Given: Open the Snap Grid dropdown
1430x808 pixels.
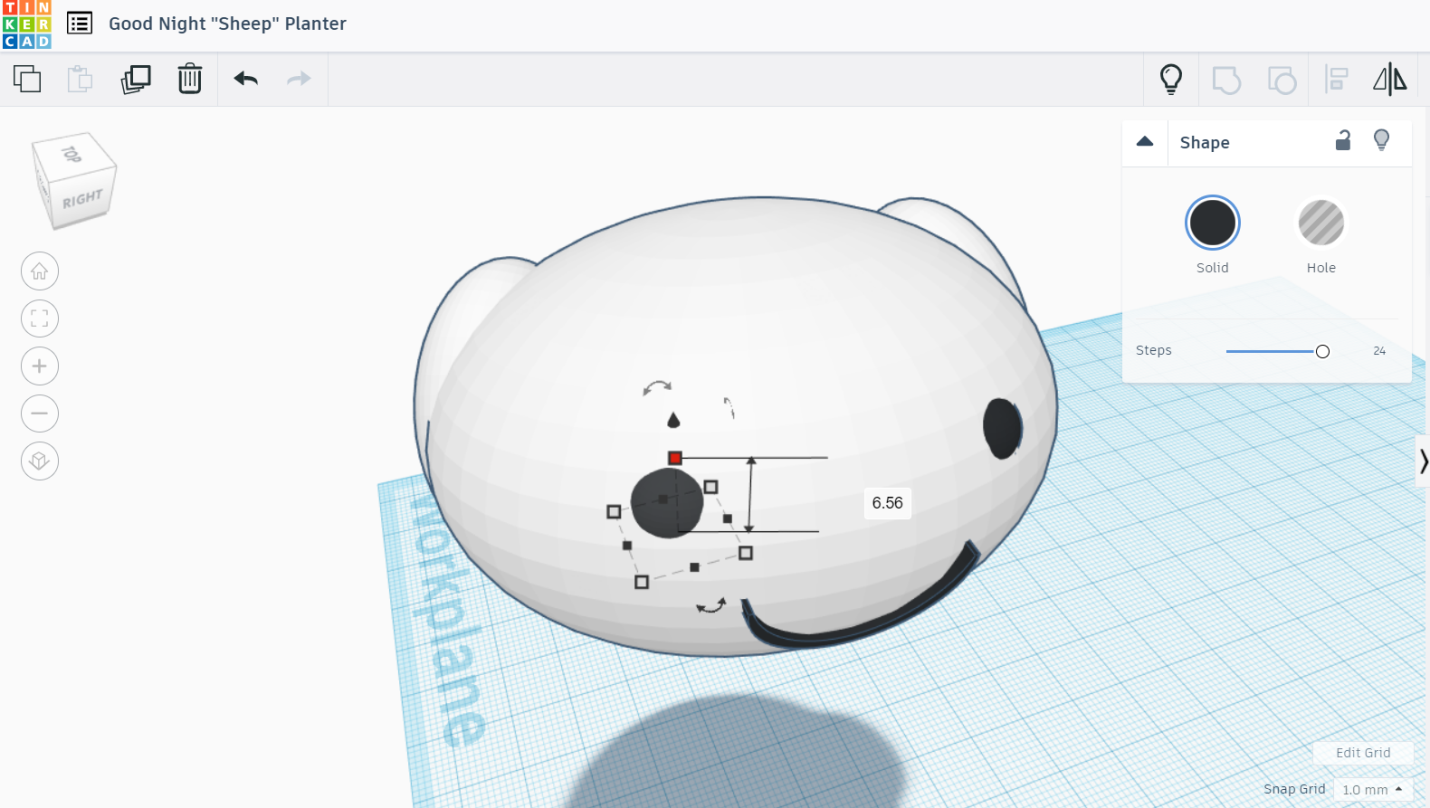Looking at the screenshot, I should point(1373,790).
